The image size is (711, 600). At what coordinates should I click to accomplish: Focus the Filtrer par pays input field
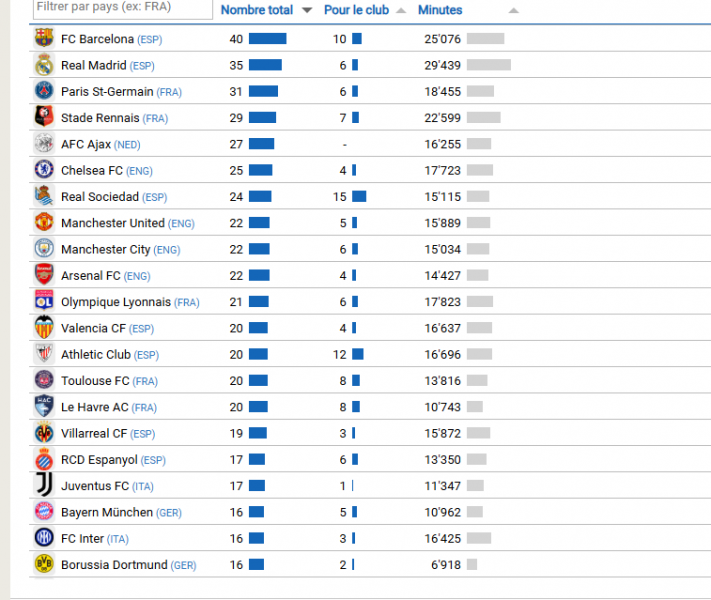click(121, 8)
